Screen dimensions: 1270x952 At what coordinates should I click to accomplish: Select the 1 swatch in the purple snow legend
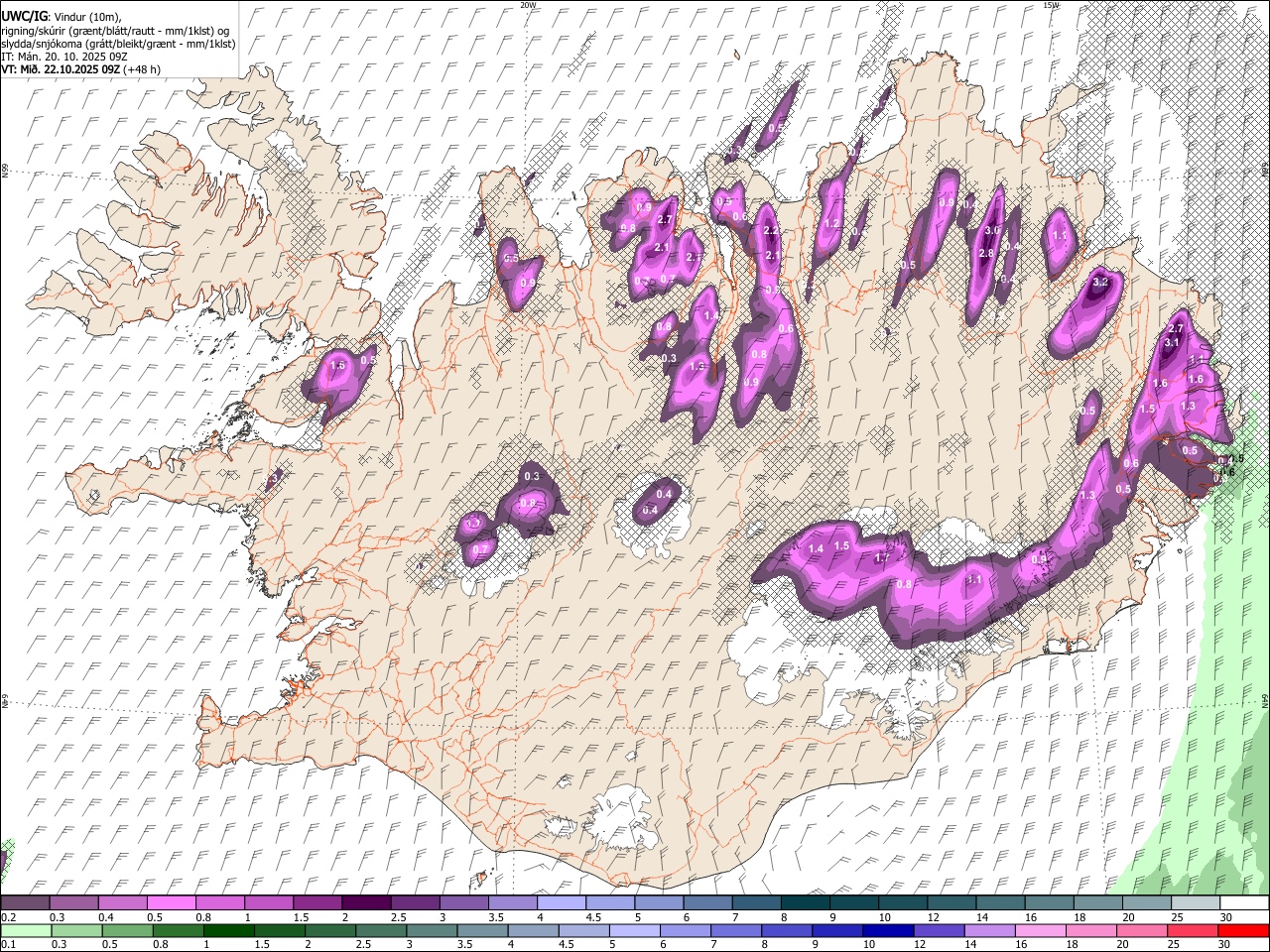pos(268,902)
